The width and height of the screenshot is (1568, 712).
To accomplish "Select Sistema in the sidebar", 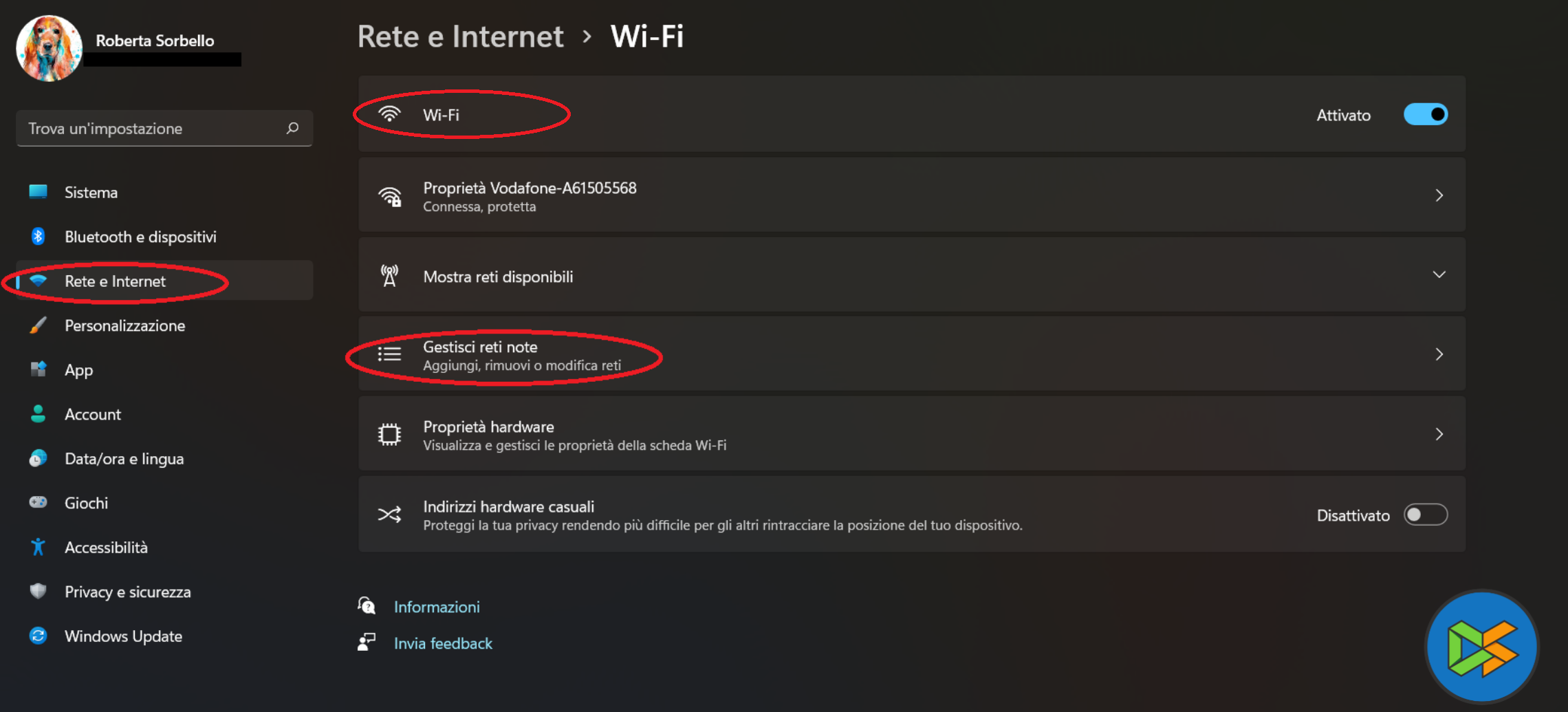I will point(91,193).
